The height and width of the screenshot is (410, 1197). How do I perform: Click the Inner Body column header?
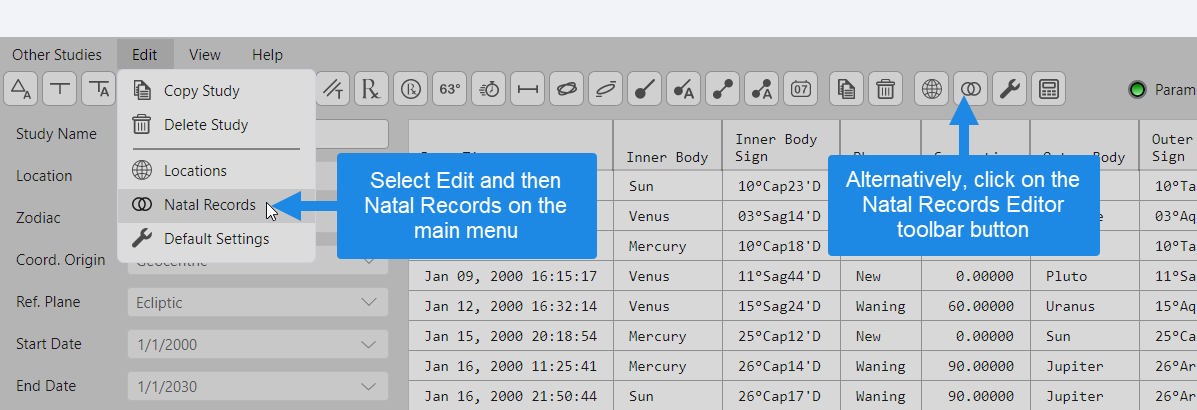tap(667, 157)
